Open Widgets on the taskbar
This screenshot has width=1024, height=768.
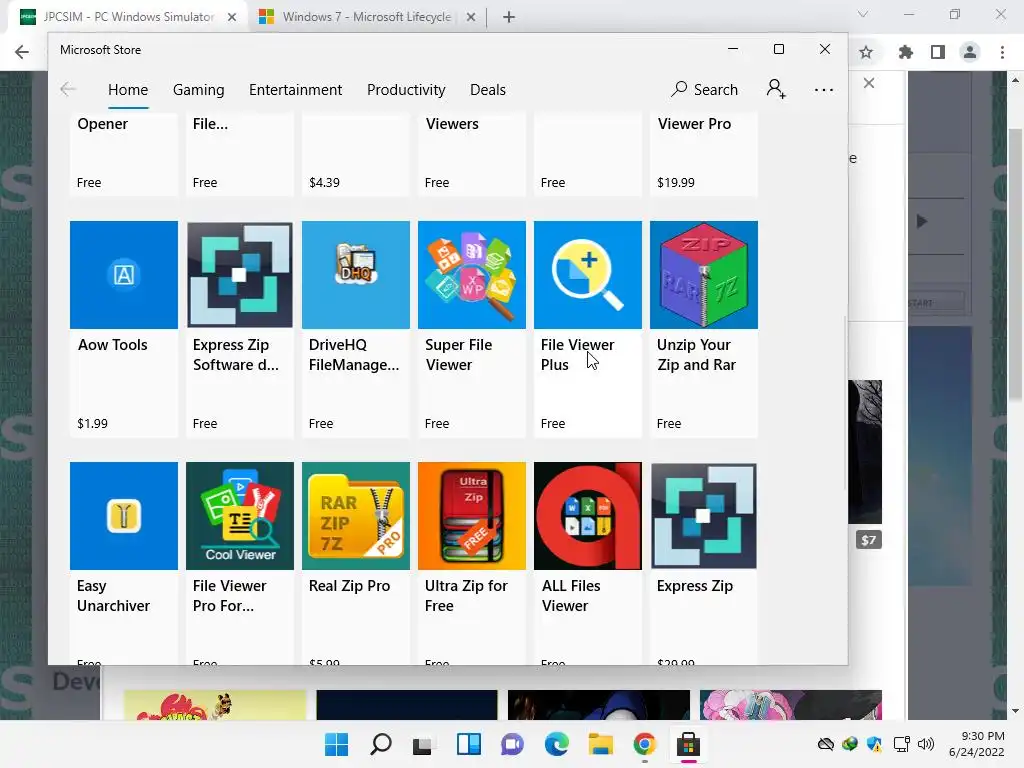[x=469, y=744]
